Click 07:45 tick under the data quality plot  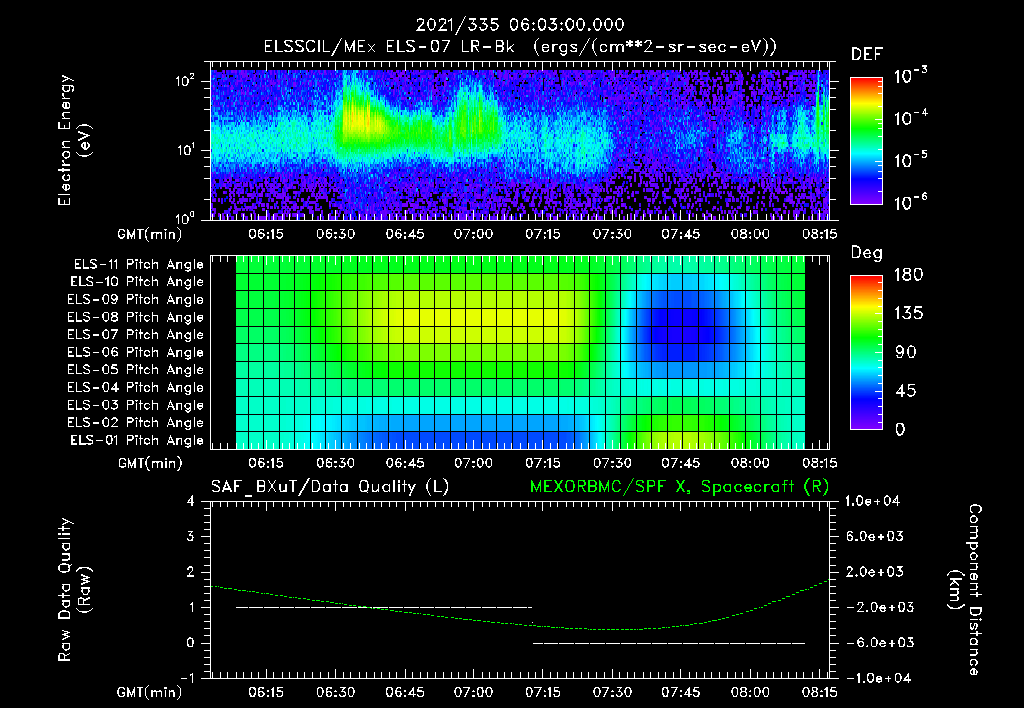point(680,692)
